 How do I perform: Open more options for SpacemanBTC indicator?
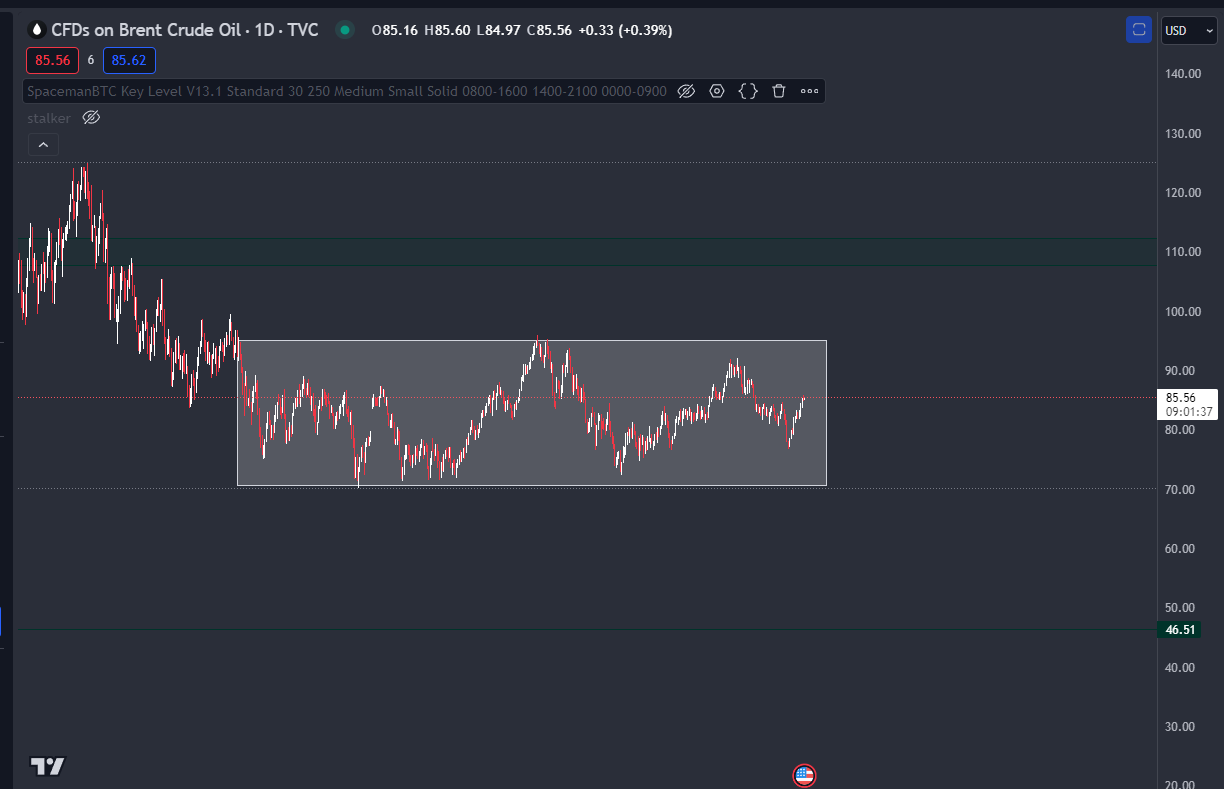[x=809, y=91]
